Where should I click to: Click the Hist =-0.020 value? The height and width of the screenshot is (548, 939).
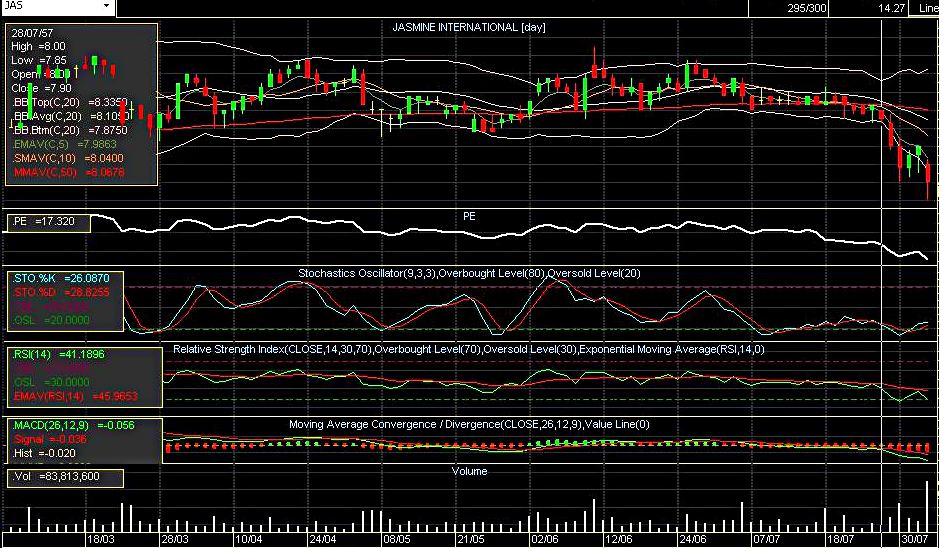click(x=44, y=453)
